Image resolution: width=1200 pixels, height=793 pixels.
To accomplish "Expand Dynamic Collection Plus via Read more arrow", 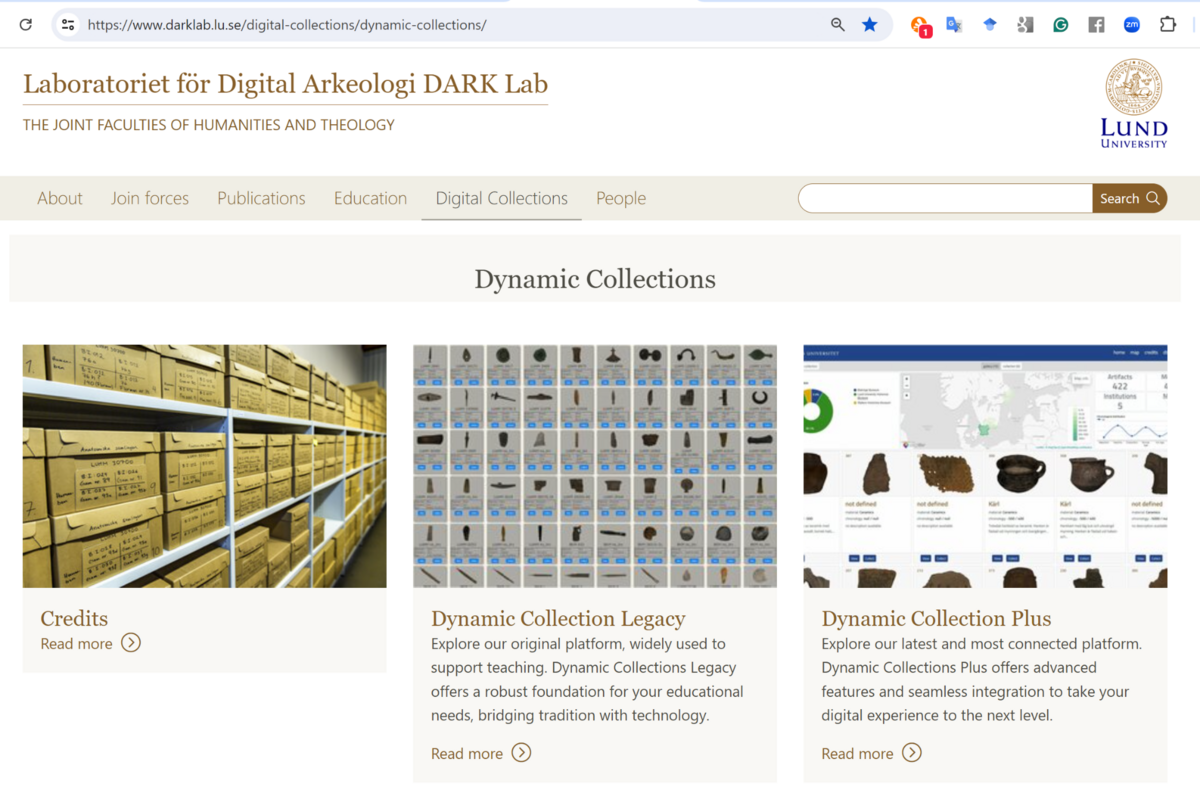I will [911, 753].
